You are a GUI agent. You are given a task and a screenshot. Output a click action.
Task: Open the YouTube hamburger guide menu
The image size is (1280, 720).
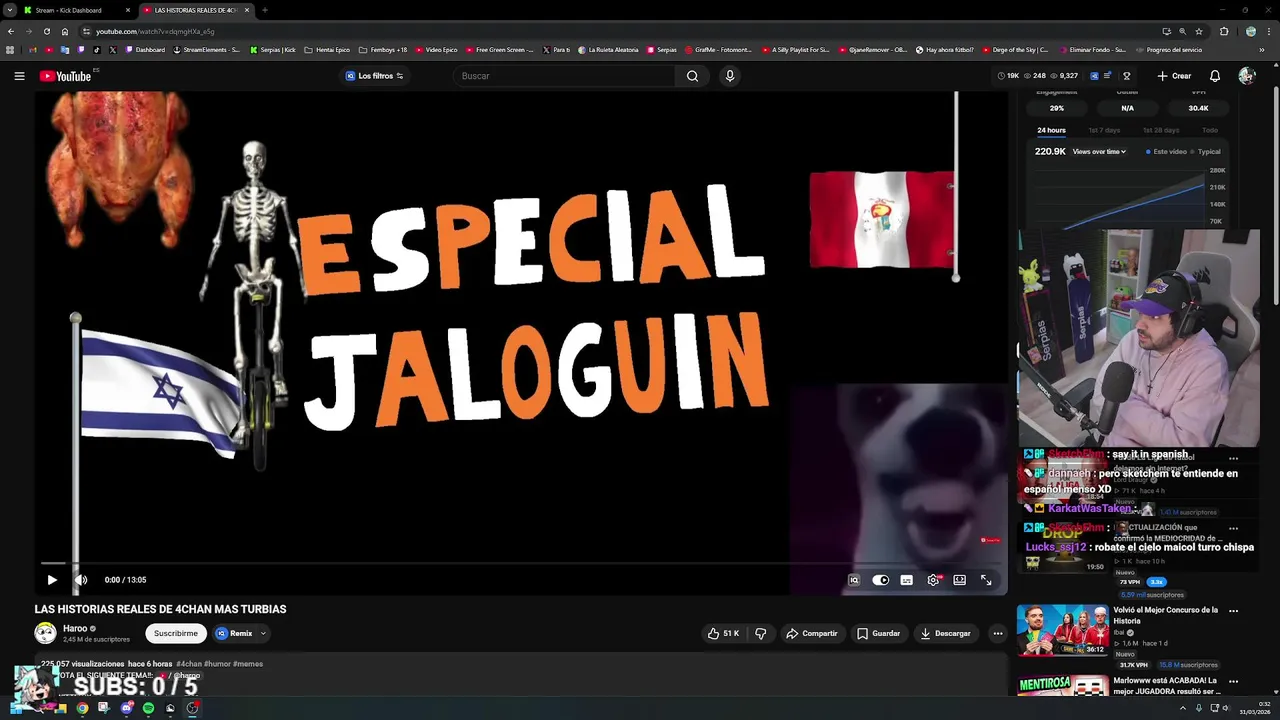click(x=19, y=76)
